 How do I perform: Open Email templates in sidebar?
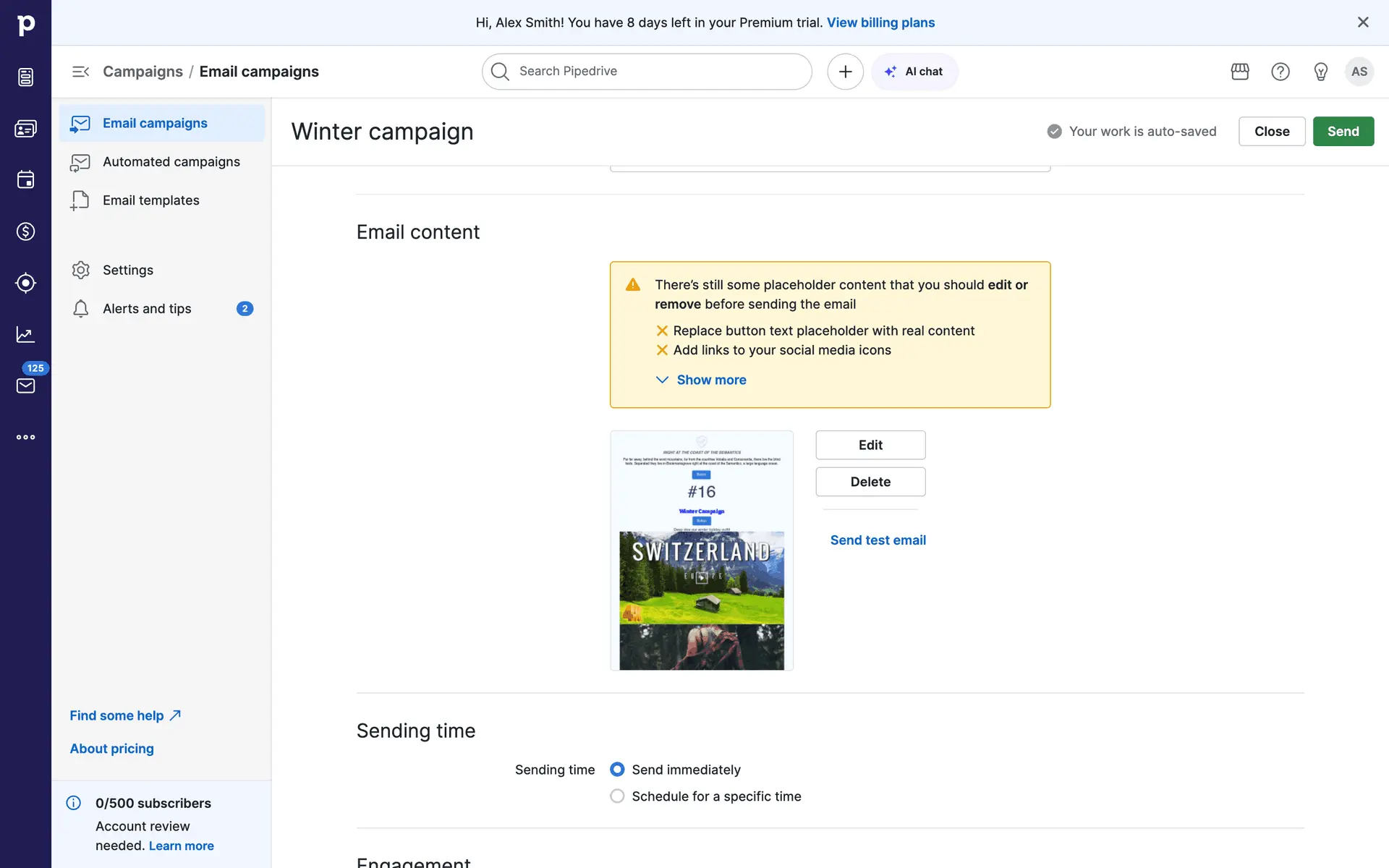(x=150, y=200)
